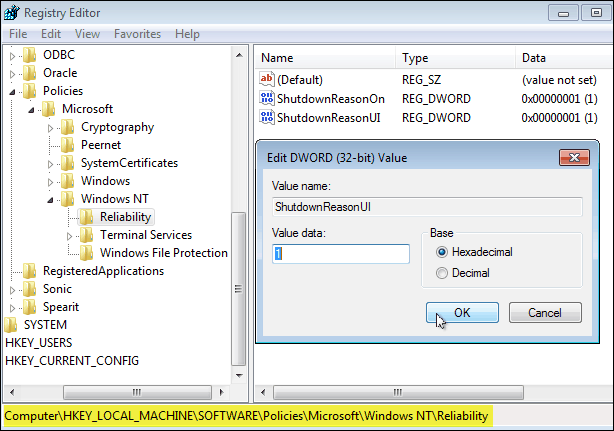Image resolution: width=614 pixels, height=431 pixels.
Task: Click the SYSTEM folder icon
Action: pyautogui.click(x=11, y=325)
